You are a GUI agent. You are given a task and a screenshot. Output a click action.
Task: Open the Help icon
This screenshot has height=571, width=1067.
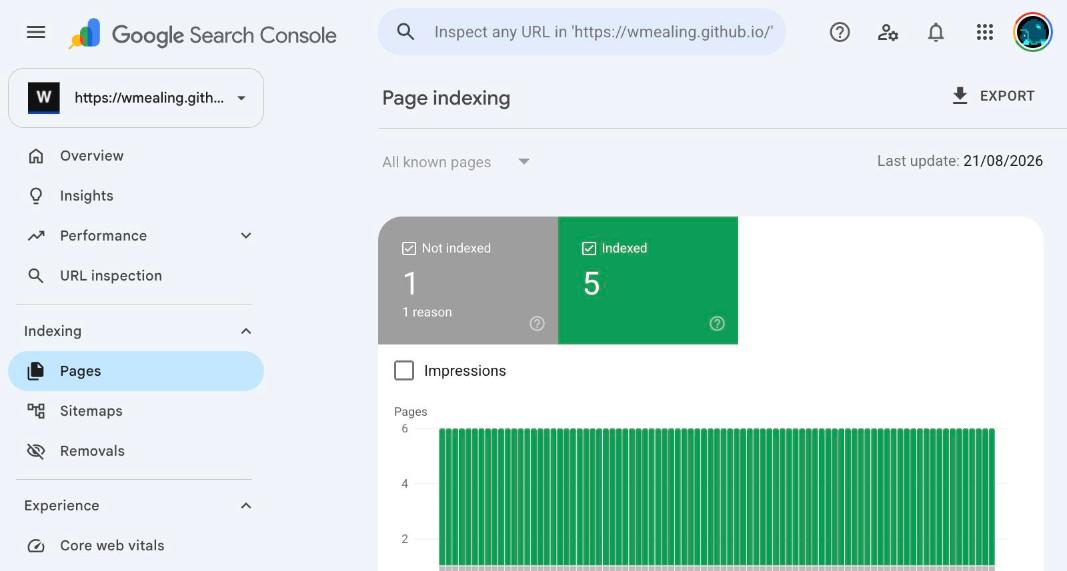pyautogui.click(x=840, y=32)
